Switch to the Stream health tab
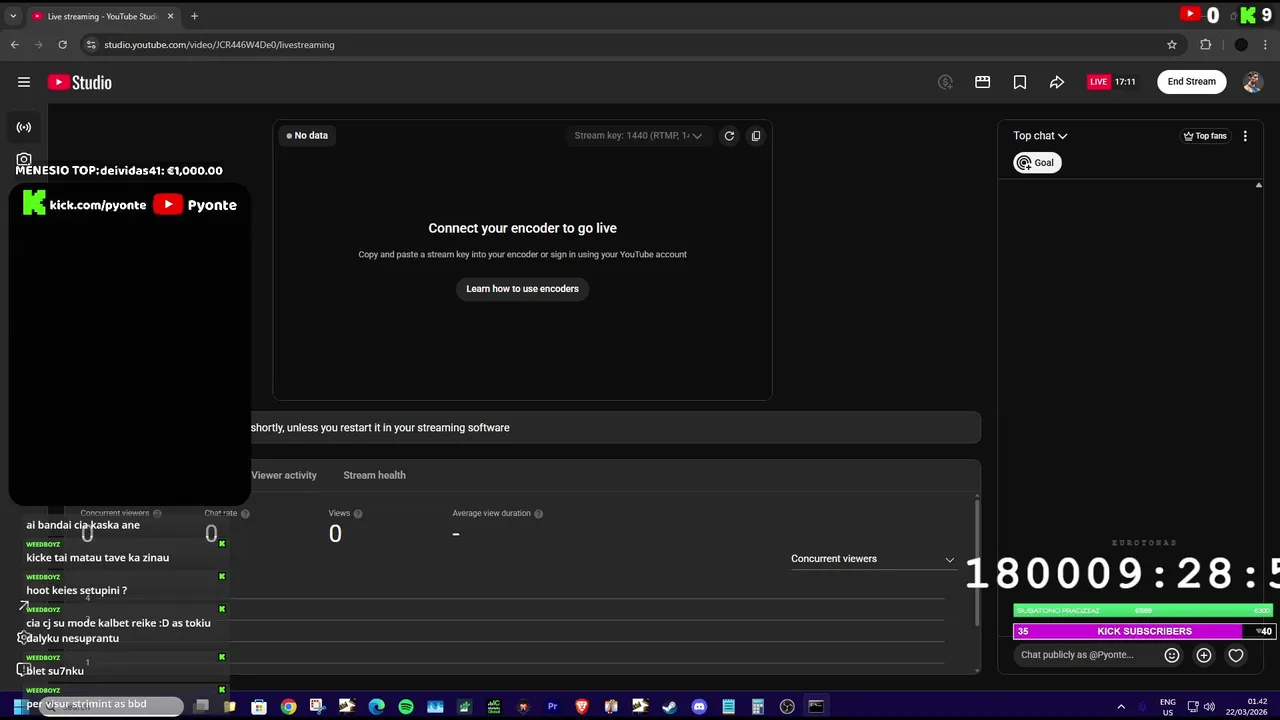1280x720 pixels. pyautogui.click(x=374, y=475)
